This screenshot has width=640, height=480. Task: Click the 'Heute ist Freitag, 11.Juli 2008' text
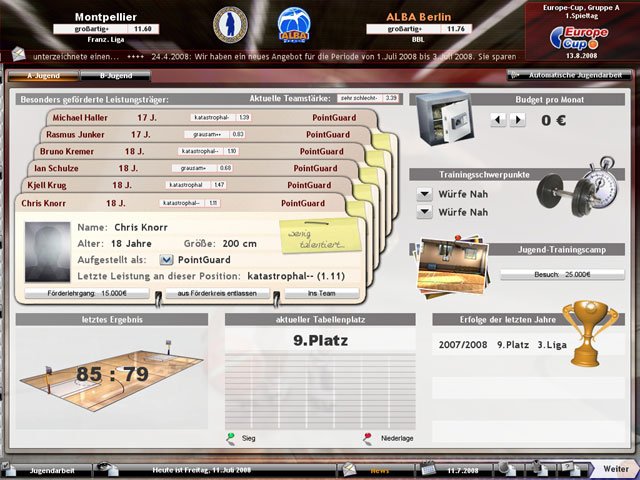coord(202,470)
